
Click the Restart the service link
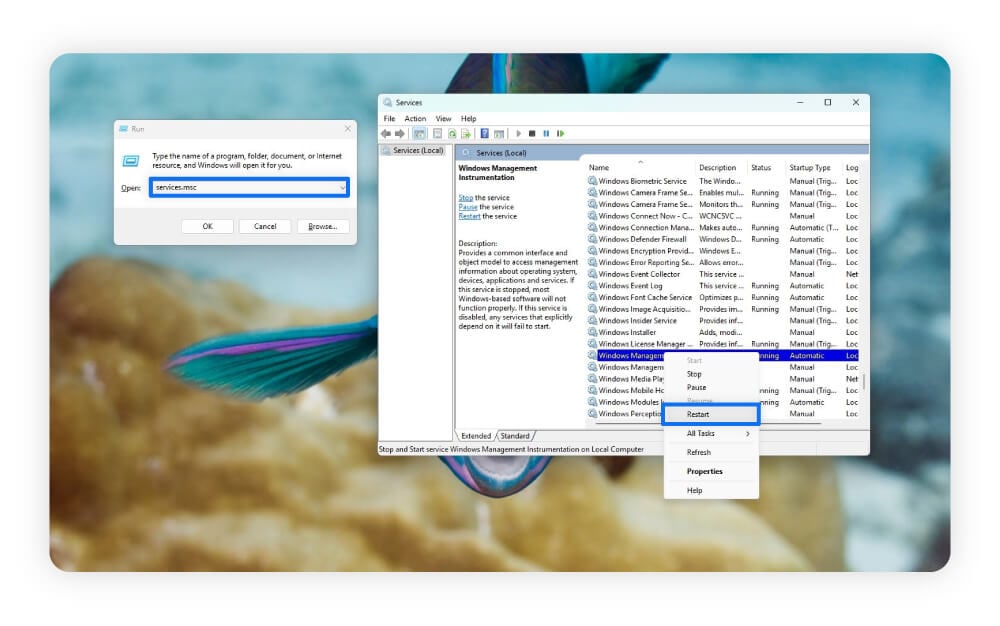tap(469, 217)
